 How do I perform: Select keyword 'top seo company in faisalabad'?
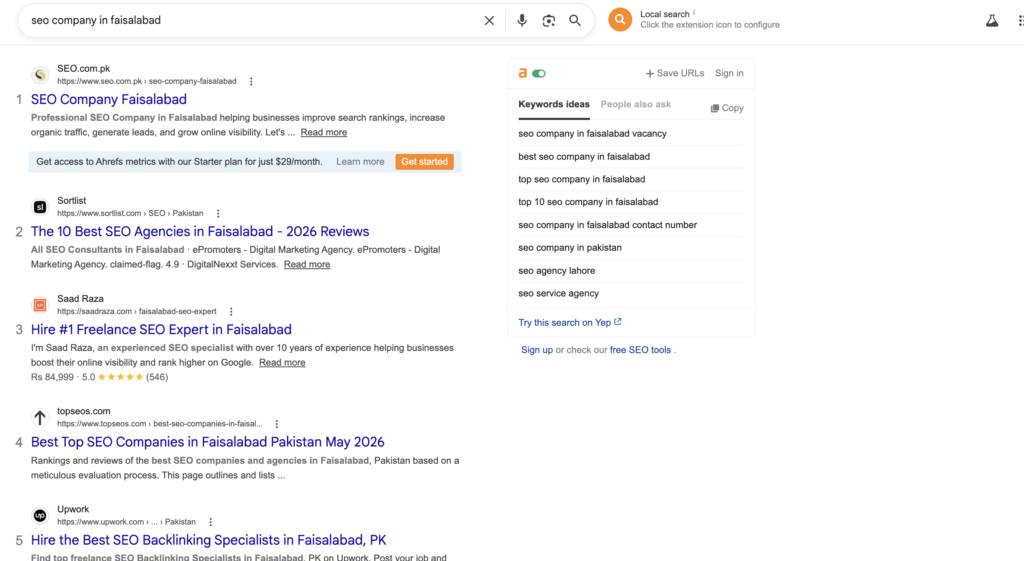click(581, 179)
